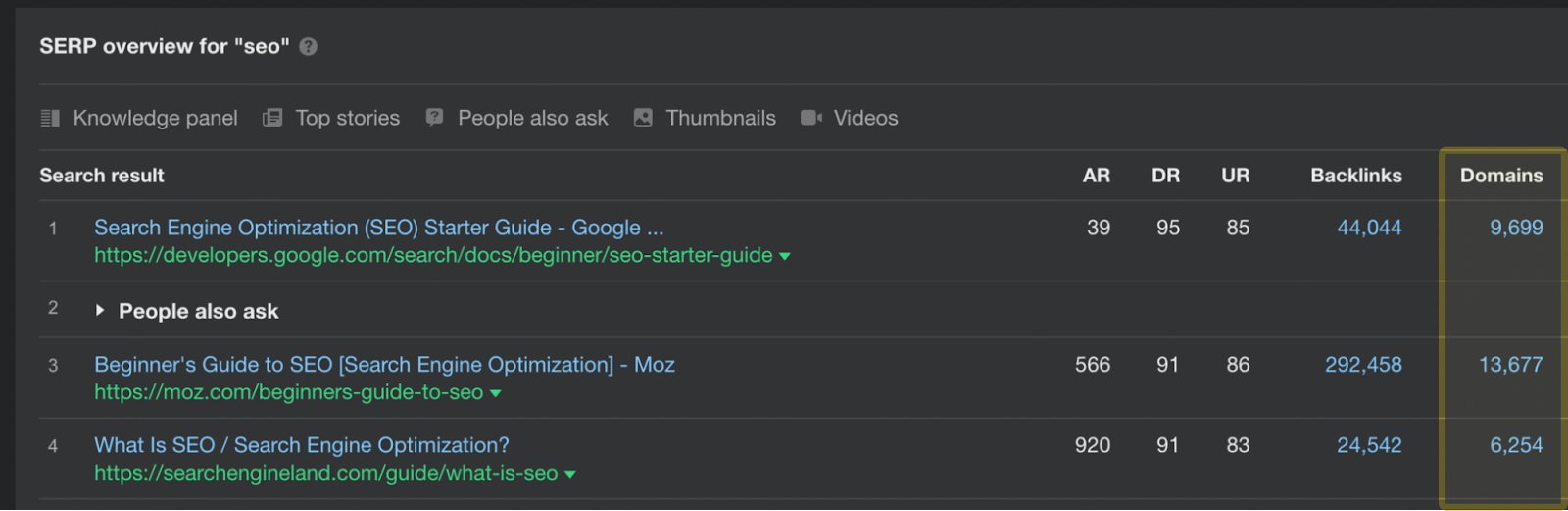Click backlinks count 292,458

1363,365
